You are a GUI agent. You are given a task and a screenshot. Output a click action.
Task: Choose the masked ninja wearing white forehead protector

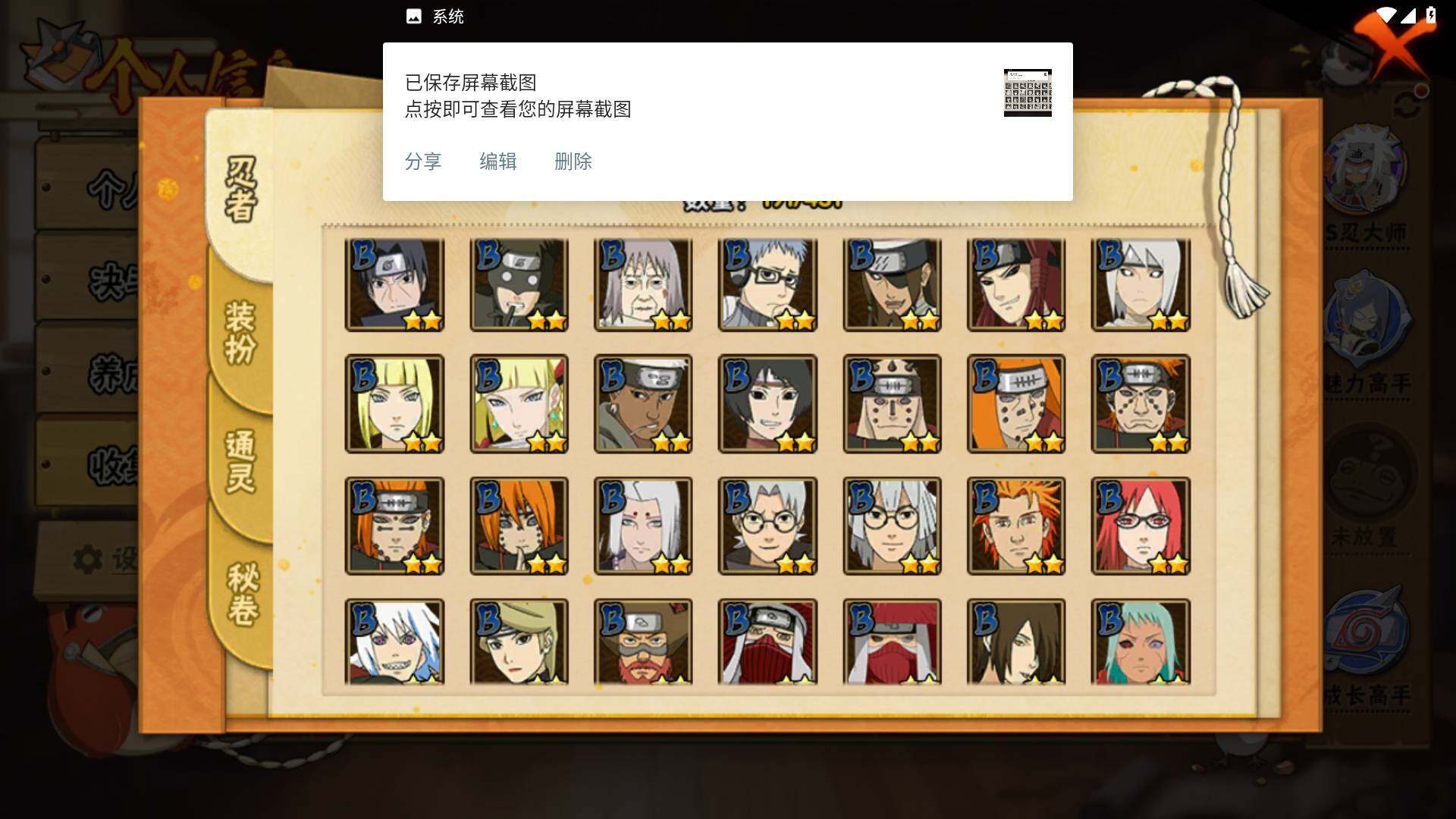pyautogui.click(x=767, y=642)
